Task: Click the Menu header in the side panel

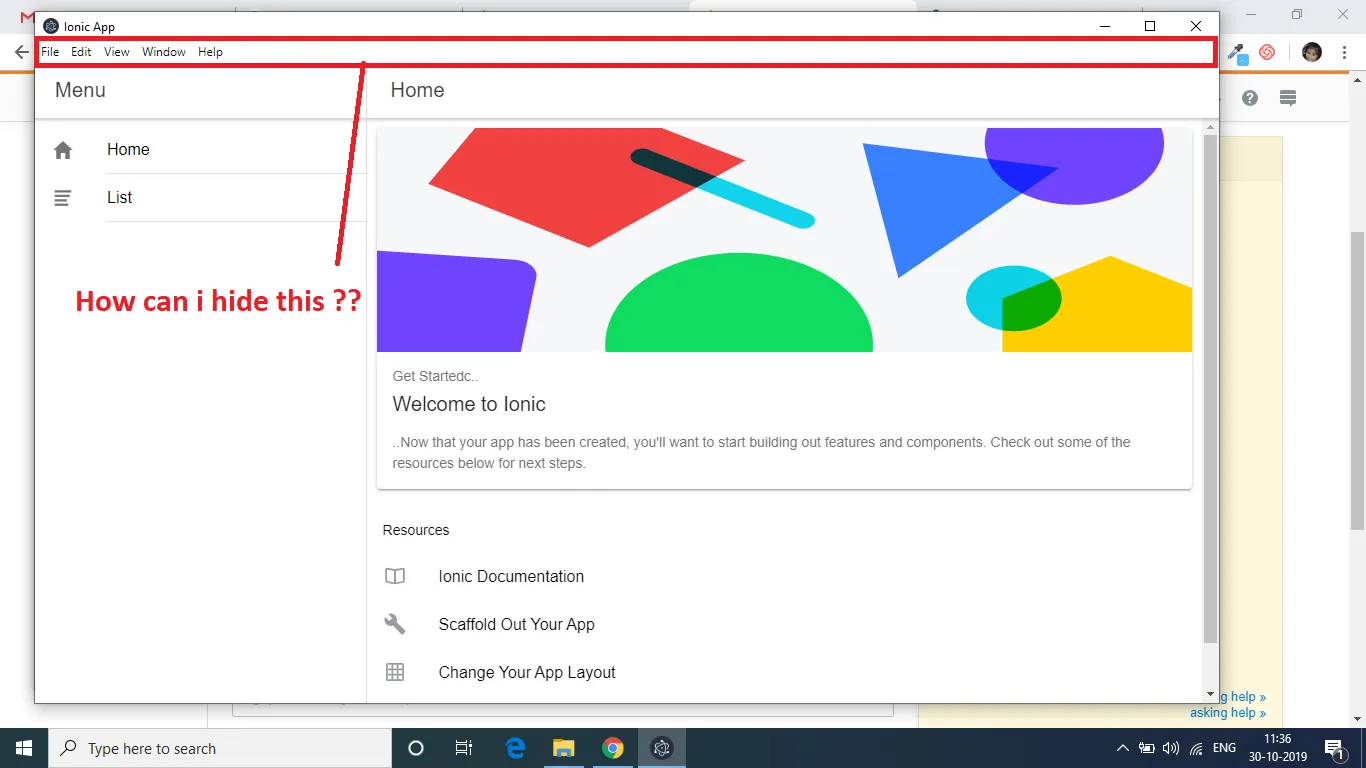Action: (80, 90)
